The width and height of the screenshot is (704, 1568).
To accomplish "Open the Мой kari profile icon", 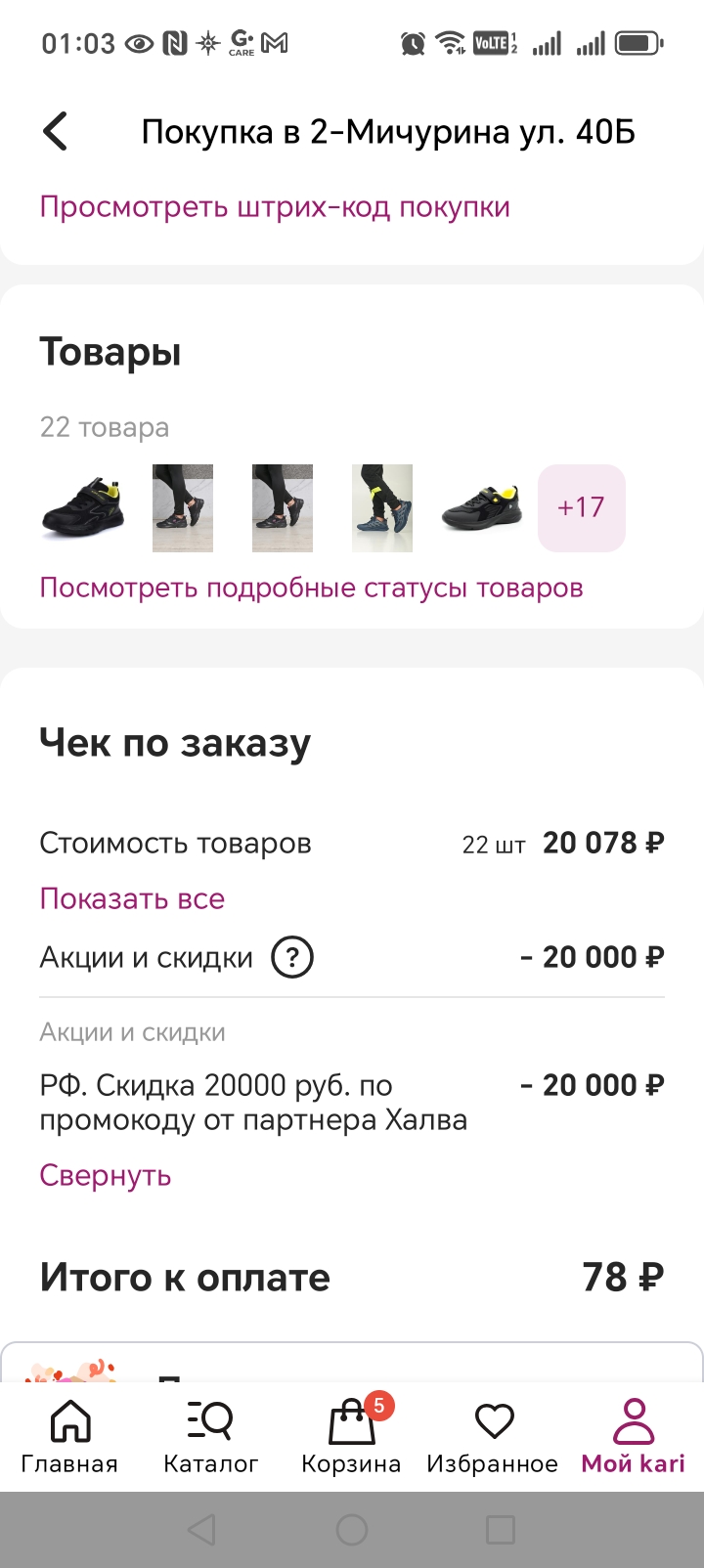I will (634, 1421).
